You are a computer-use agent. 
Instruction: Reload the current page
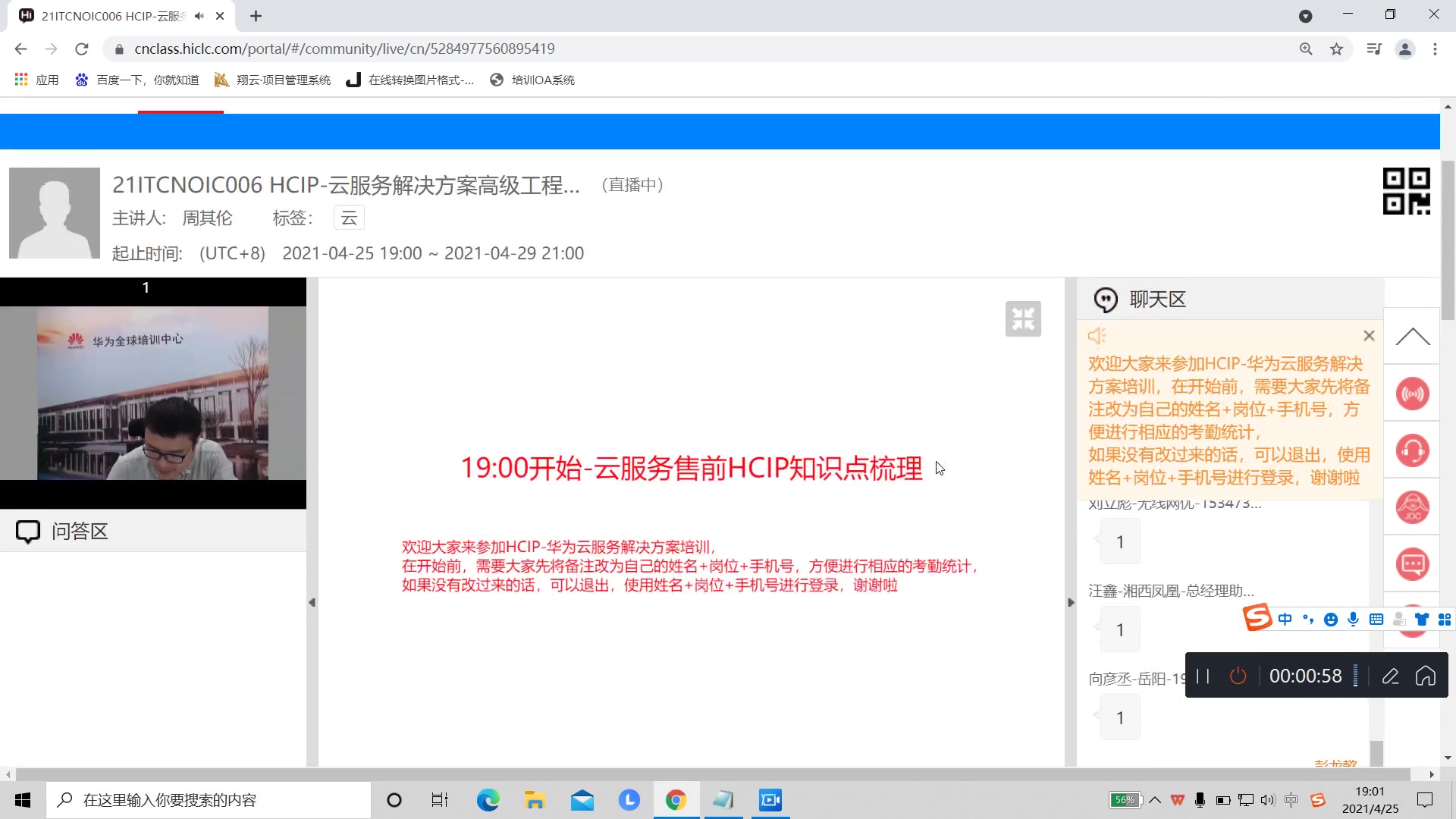tap(82, 49)
